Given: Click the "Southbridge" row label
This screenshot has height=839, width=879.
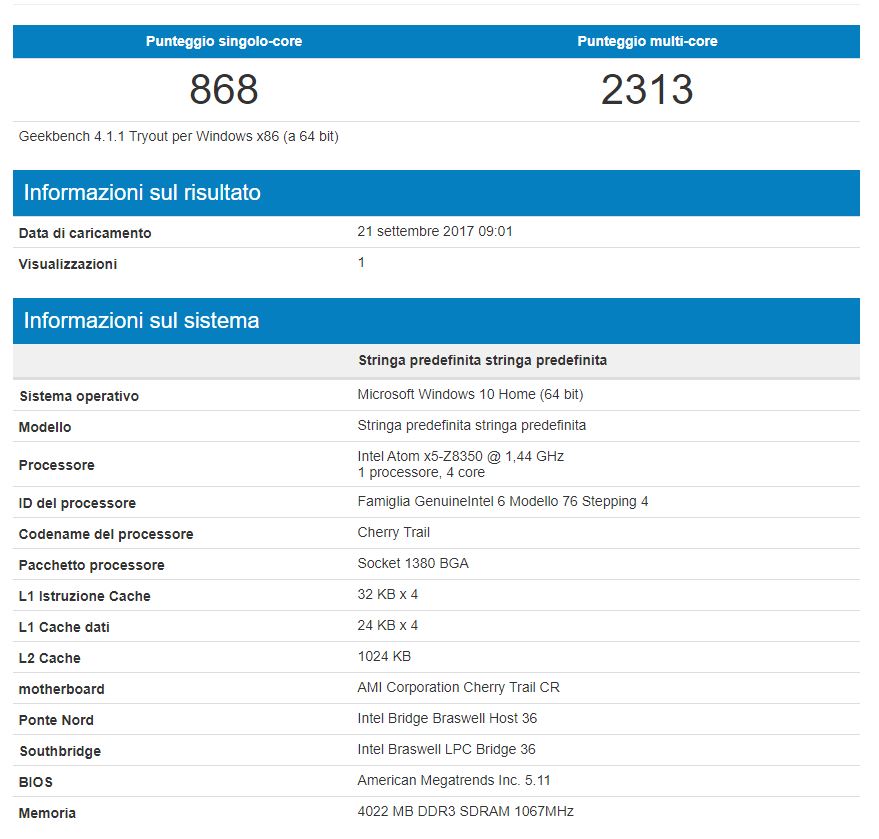Looking at the screenshot, I should [60, 752].
